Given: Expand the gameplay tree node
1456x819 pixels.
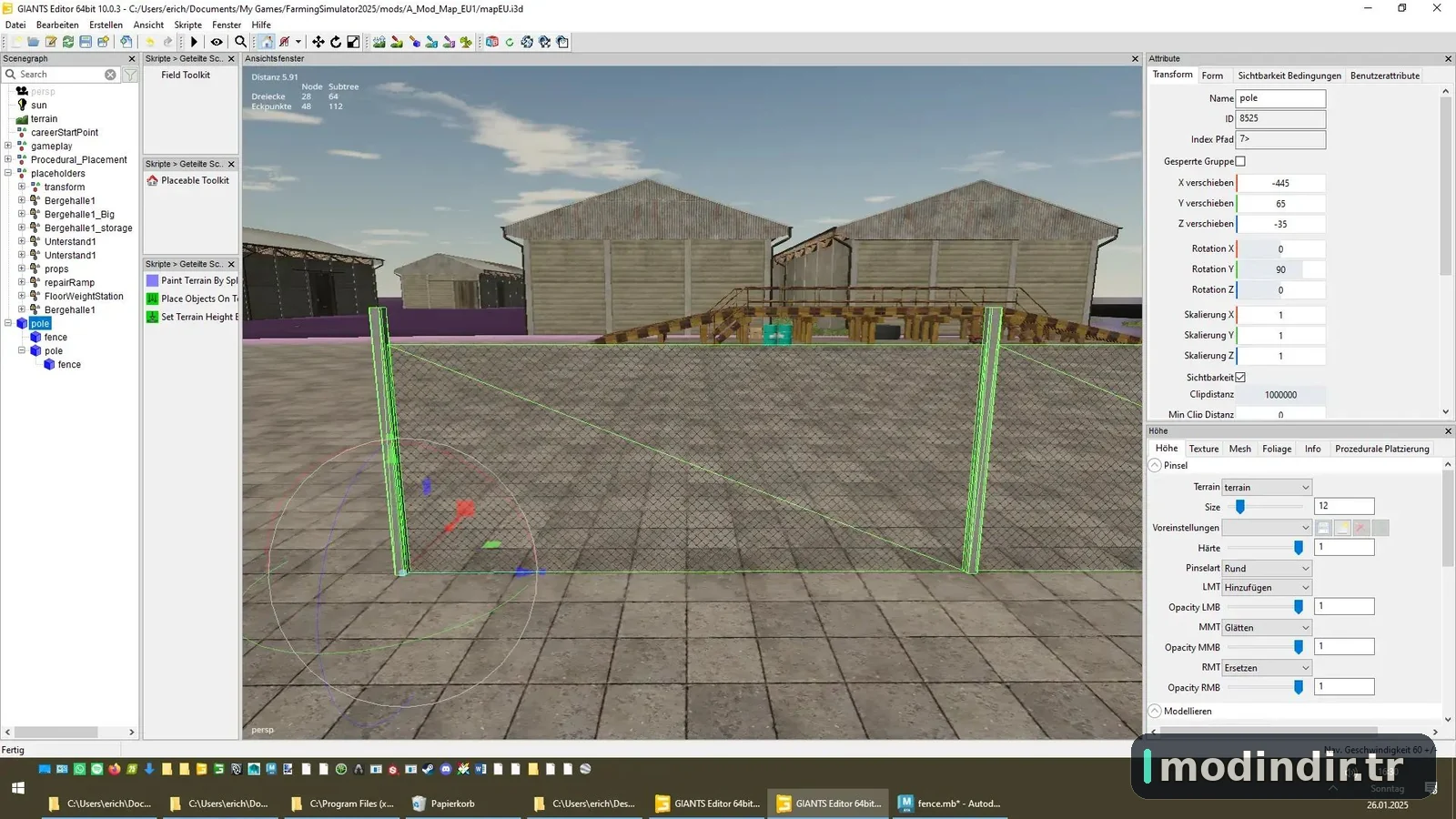Looking at the screenshot, I should point(8,146).
